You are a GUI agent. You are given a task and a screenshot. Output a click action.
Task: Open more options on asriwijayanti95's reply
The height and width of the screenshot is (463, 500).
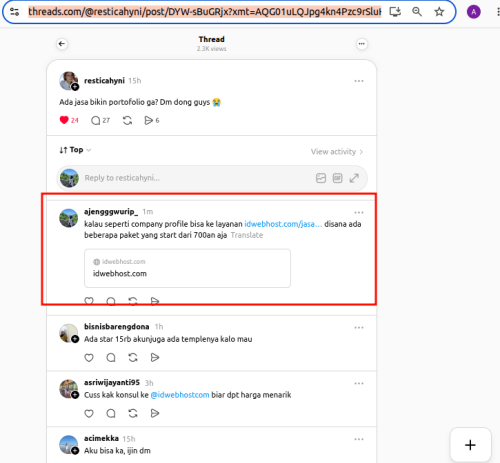[x=359, y=383]
